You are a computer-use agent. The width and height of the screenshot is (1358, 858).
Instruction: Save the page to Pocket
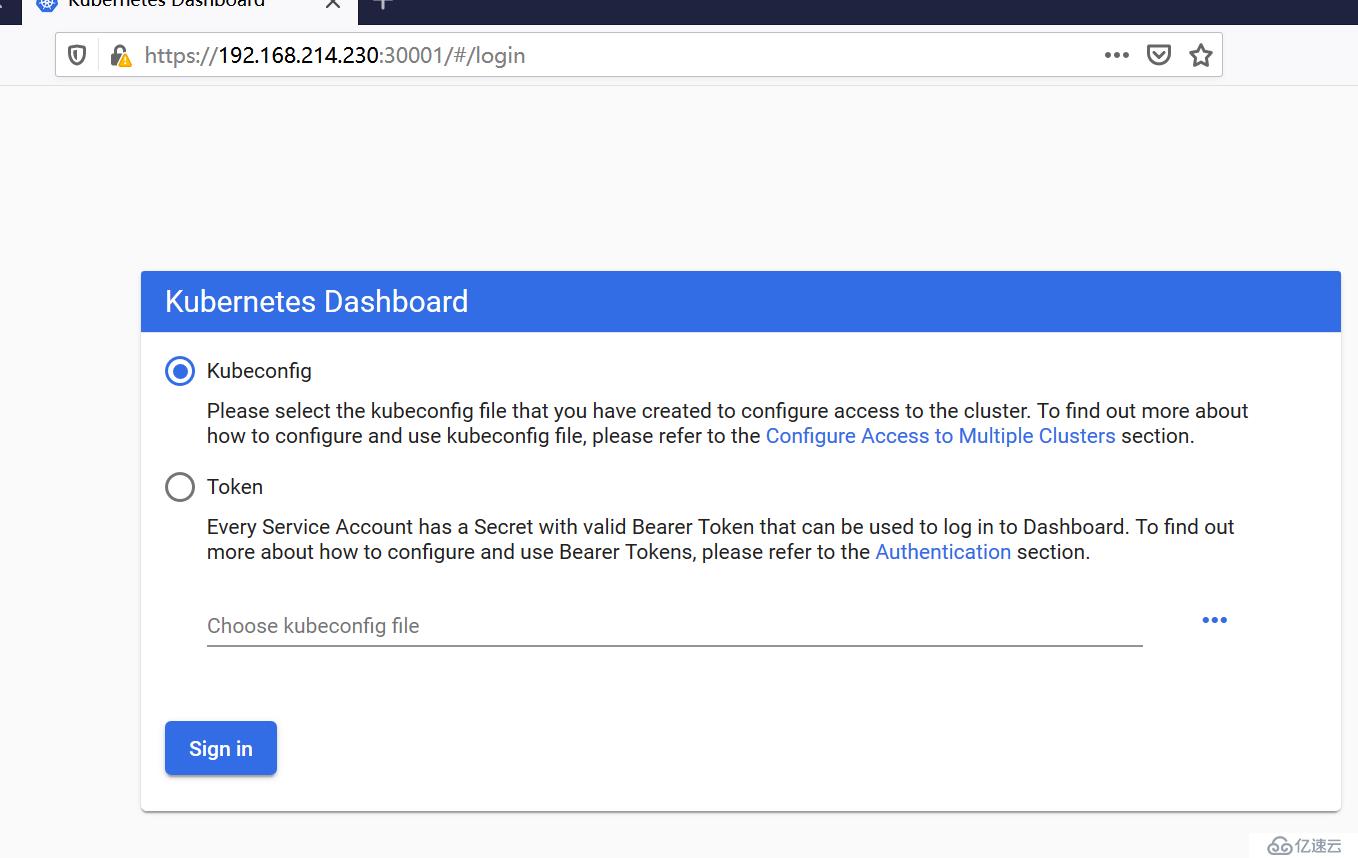(x=1159, y=55)
